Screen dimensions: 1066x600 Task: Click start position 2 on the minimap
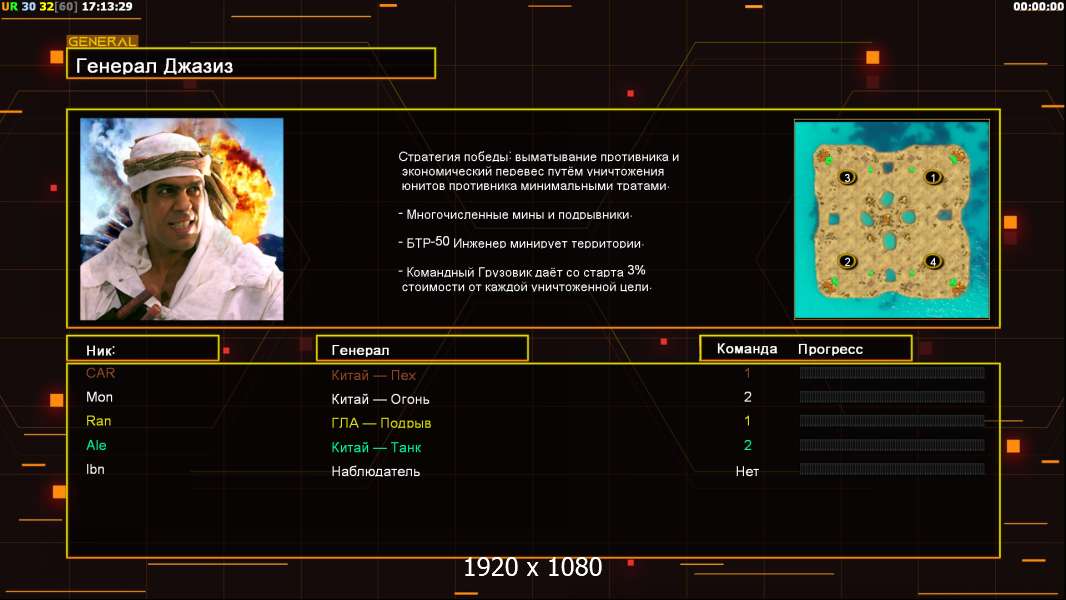pos(846,262)
